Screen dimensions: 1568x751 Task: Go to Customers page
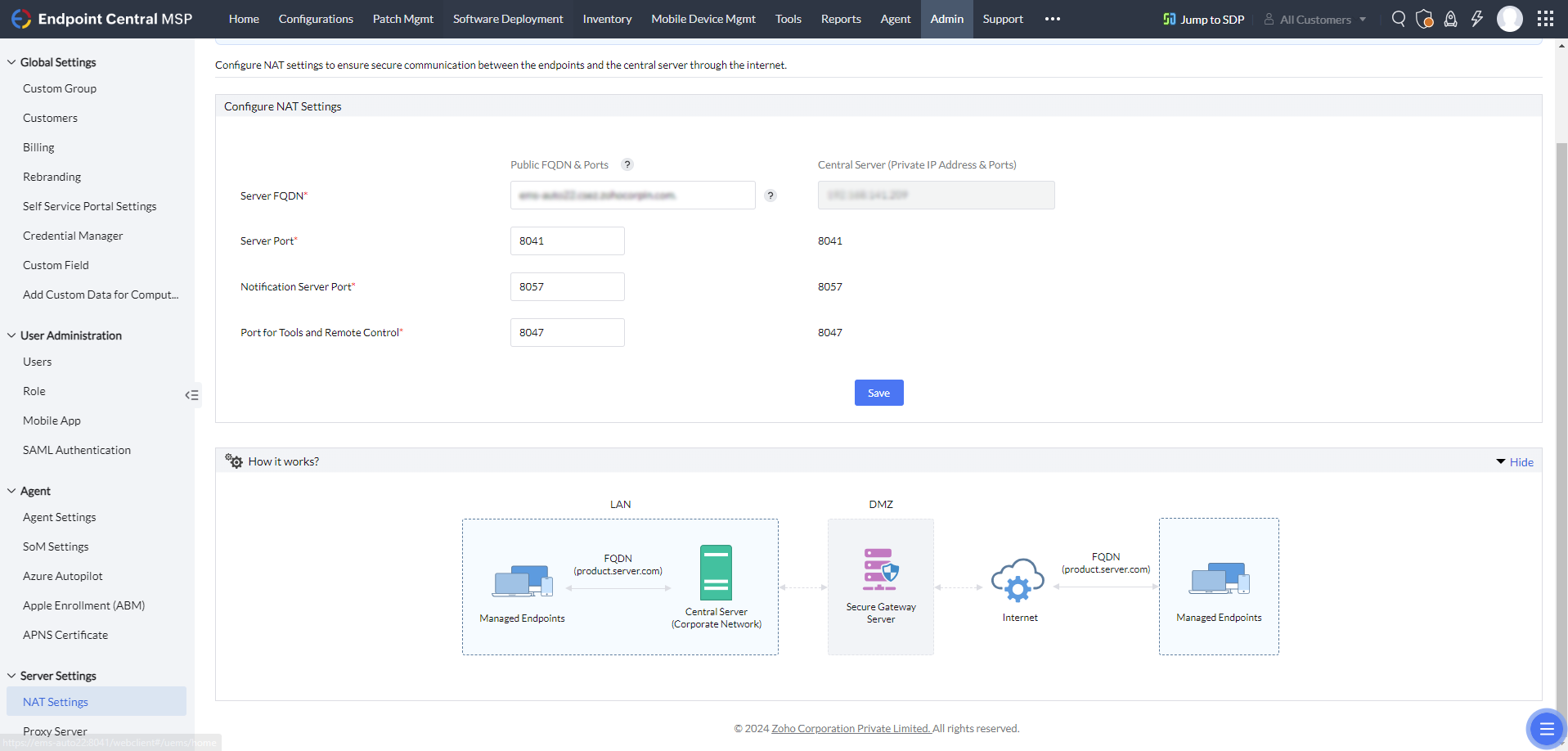pyautogui.click(x=50, y=118)
